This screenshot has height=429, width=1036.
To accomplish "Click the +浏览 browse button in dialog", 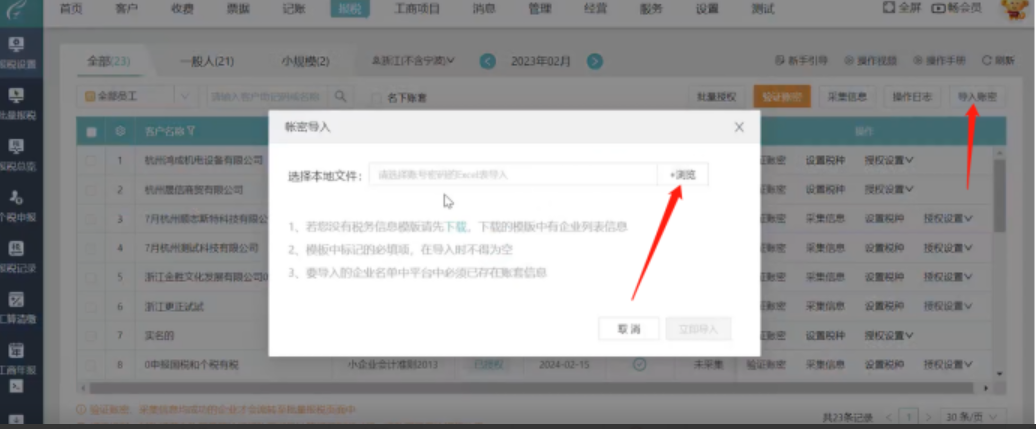I will (682, 175).
